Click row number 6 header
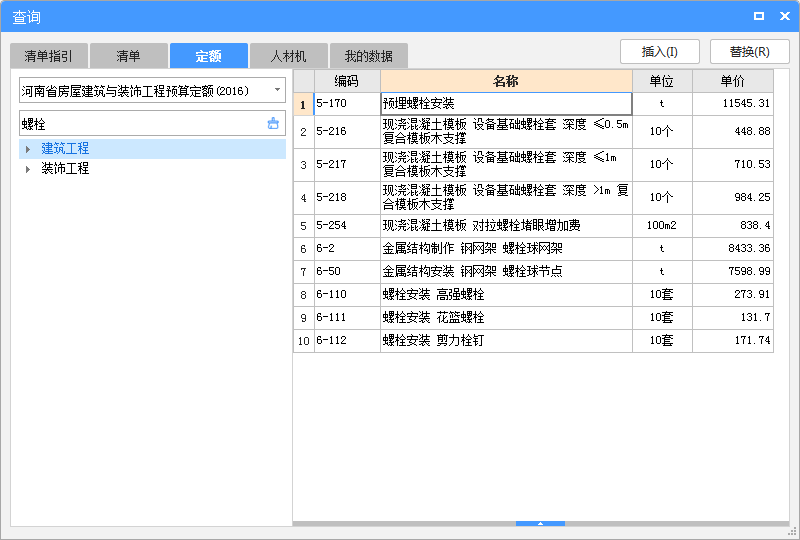The width and height of the screenshot is (800, 540). coord(304,249)
